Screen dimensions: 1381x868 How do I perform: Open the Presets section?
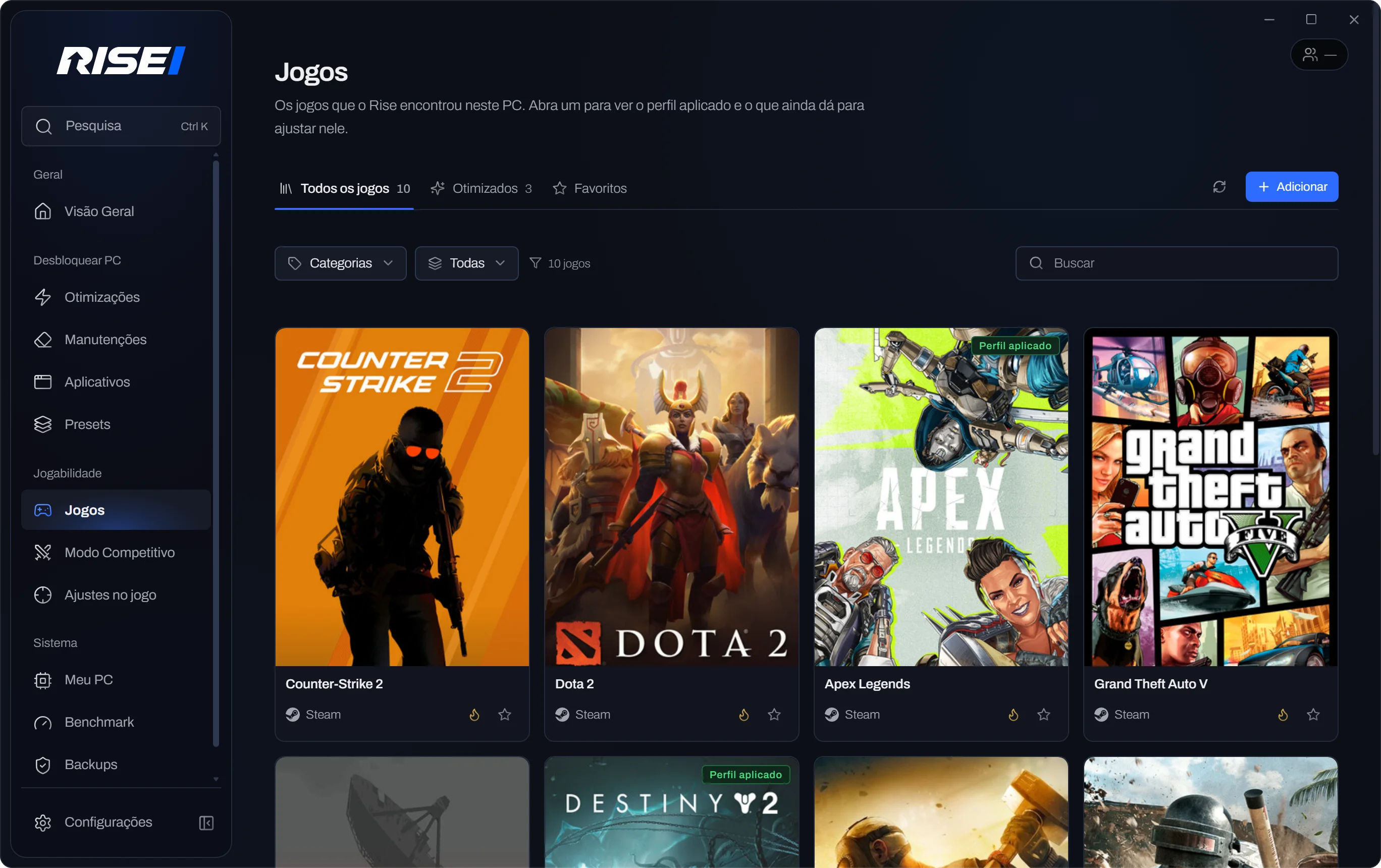tap(116, 424)
